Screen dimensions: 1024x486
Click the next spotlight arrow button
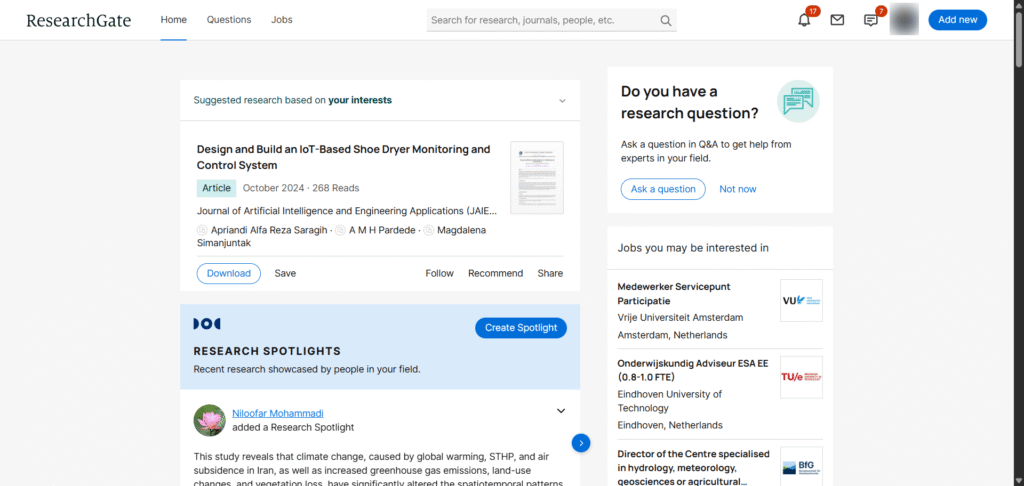[x=581, y=443]
